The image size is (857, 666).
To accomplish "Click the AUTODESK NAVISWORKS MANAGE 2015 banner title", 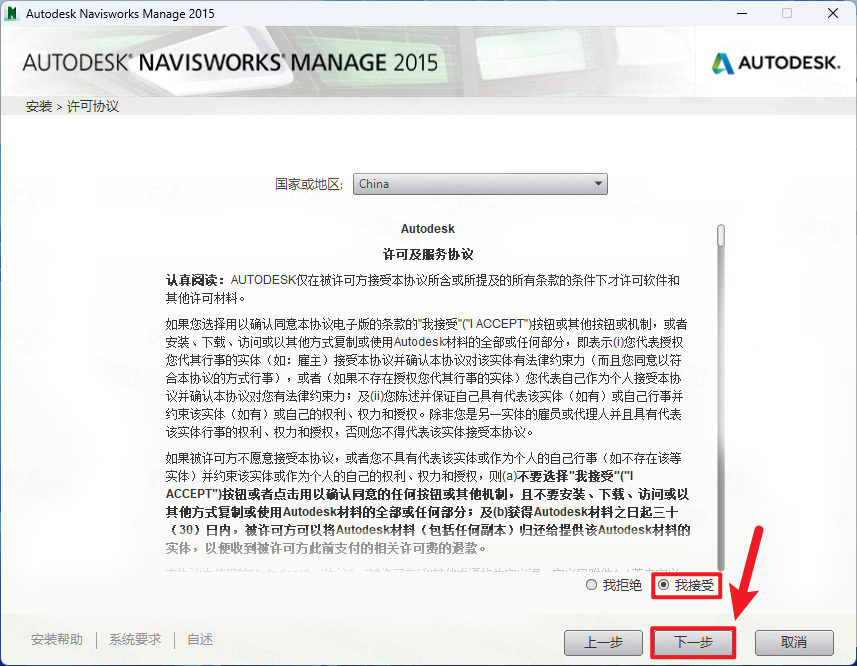I will [230, 63].
